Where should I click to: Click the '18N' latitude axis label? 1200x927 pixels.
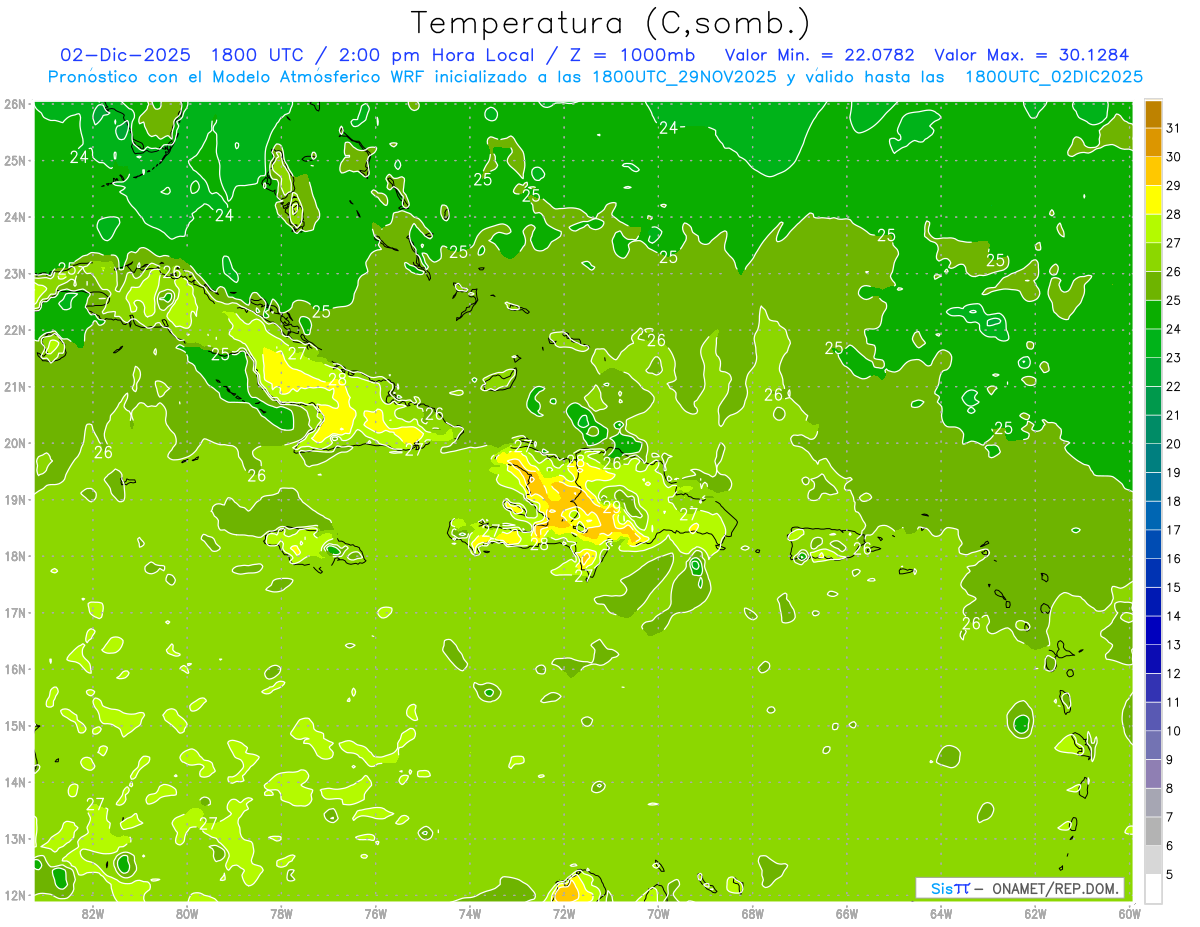(14, 556)
